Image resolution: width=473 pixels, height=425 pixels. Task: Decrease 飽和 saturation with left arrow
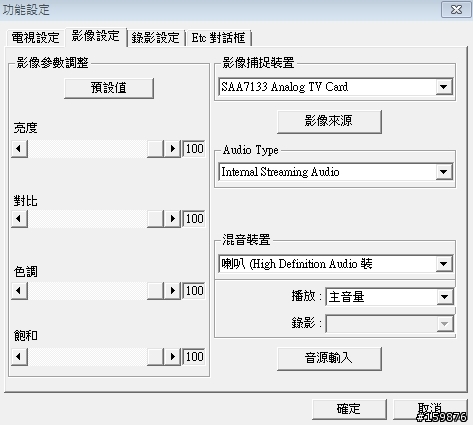19,357
